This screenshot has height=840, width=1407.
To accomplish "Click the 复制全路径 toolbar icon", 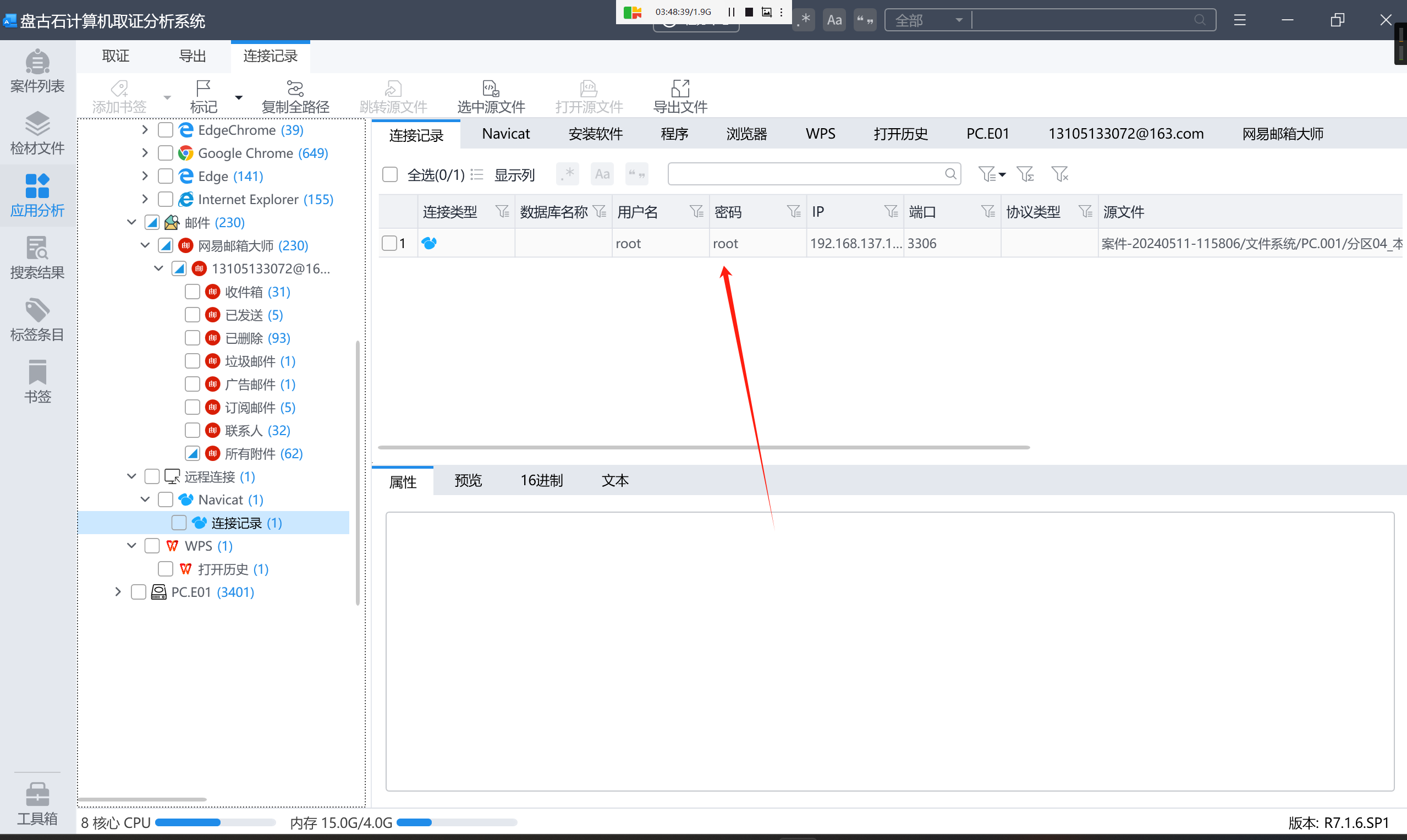I will coord(295,96).
